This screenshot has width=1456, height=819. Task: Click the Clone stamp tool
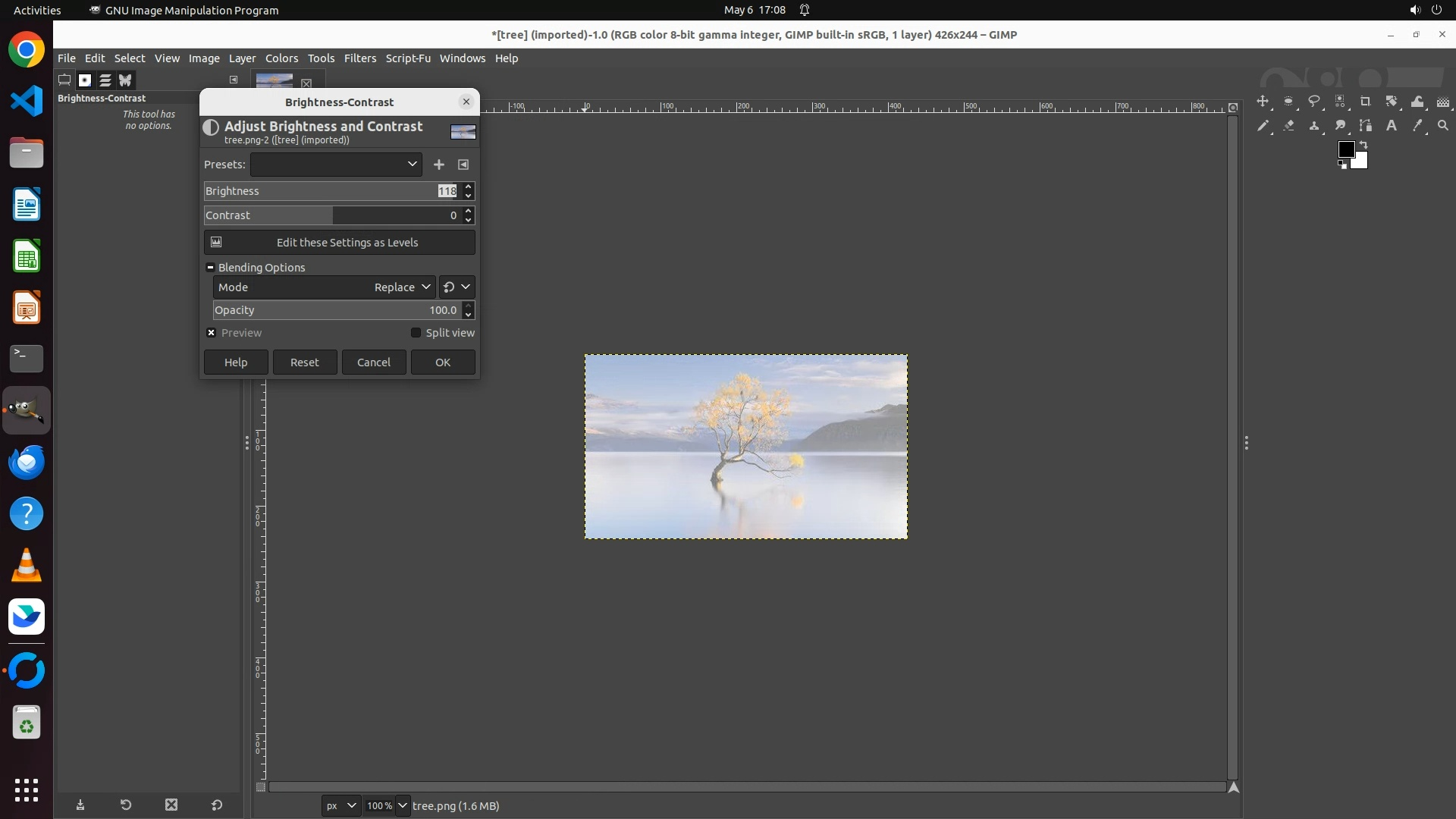(1314, 126)
